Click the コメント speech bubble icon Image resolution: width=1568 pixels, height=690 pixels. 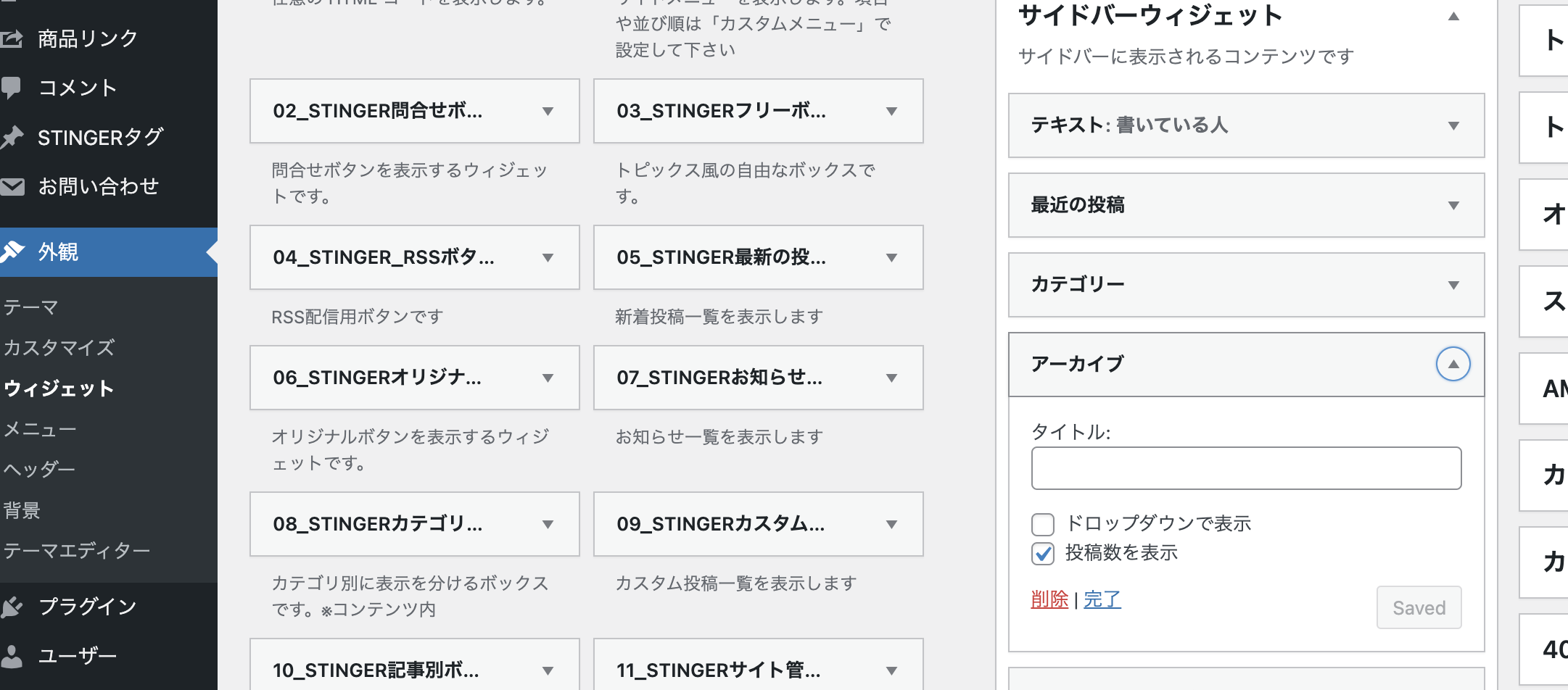pos(12,88)
